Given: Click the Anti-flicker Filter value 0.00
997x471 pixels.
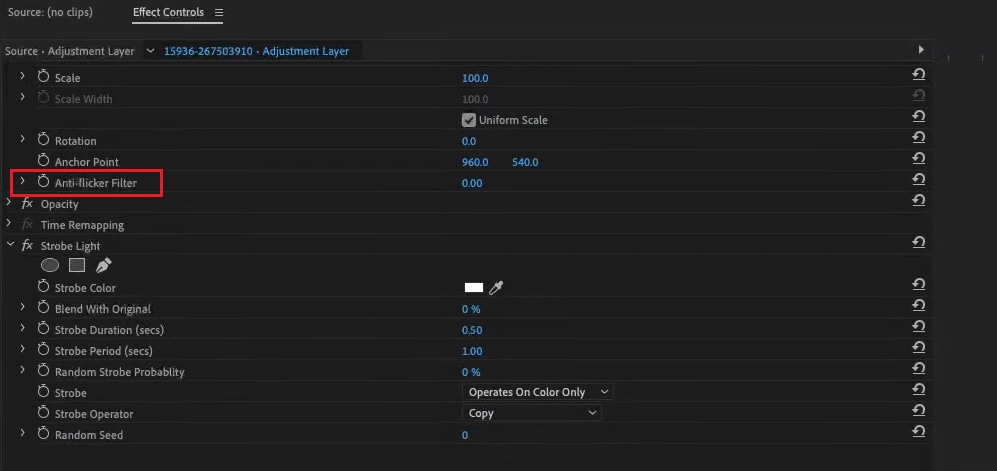Looking at the screenshot, I should pos(472,183).
